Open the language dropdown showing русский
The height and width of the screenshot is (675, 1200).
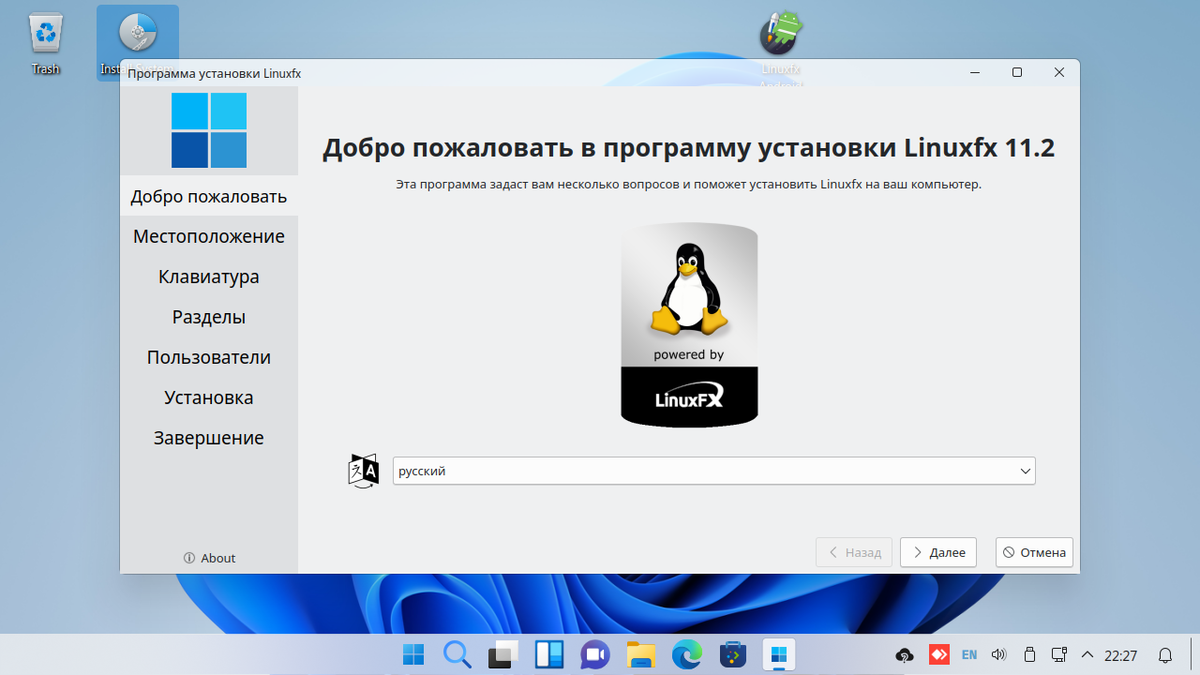tap(714, 471)
